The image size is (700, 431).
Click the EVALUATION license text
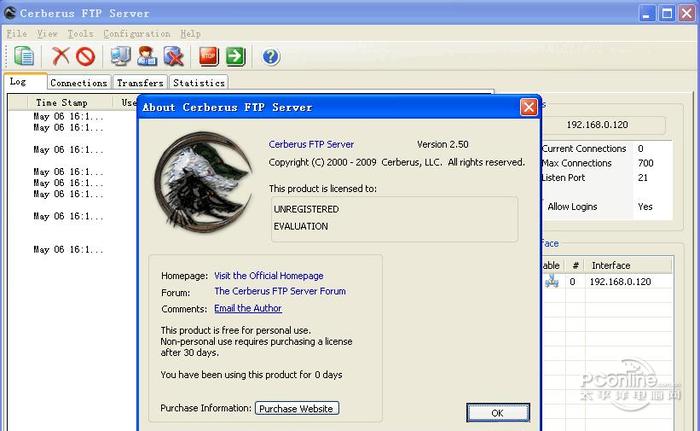tap(301, 226)
